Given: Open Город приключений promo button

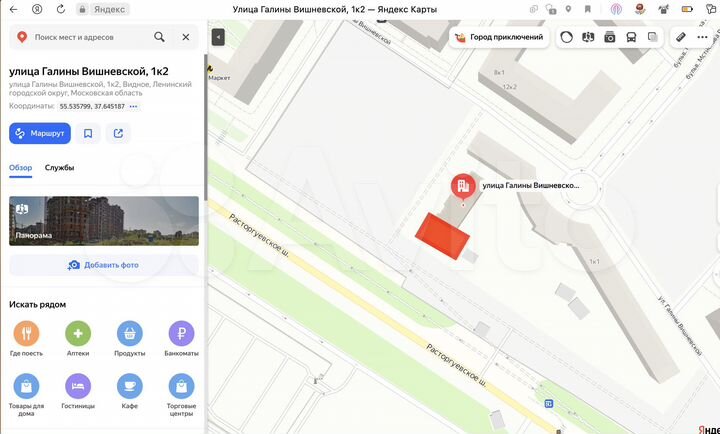Looking at the screenshot, I should tap(499, 37).
